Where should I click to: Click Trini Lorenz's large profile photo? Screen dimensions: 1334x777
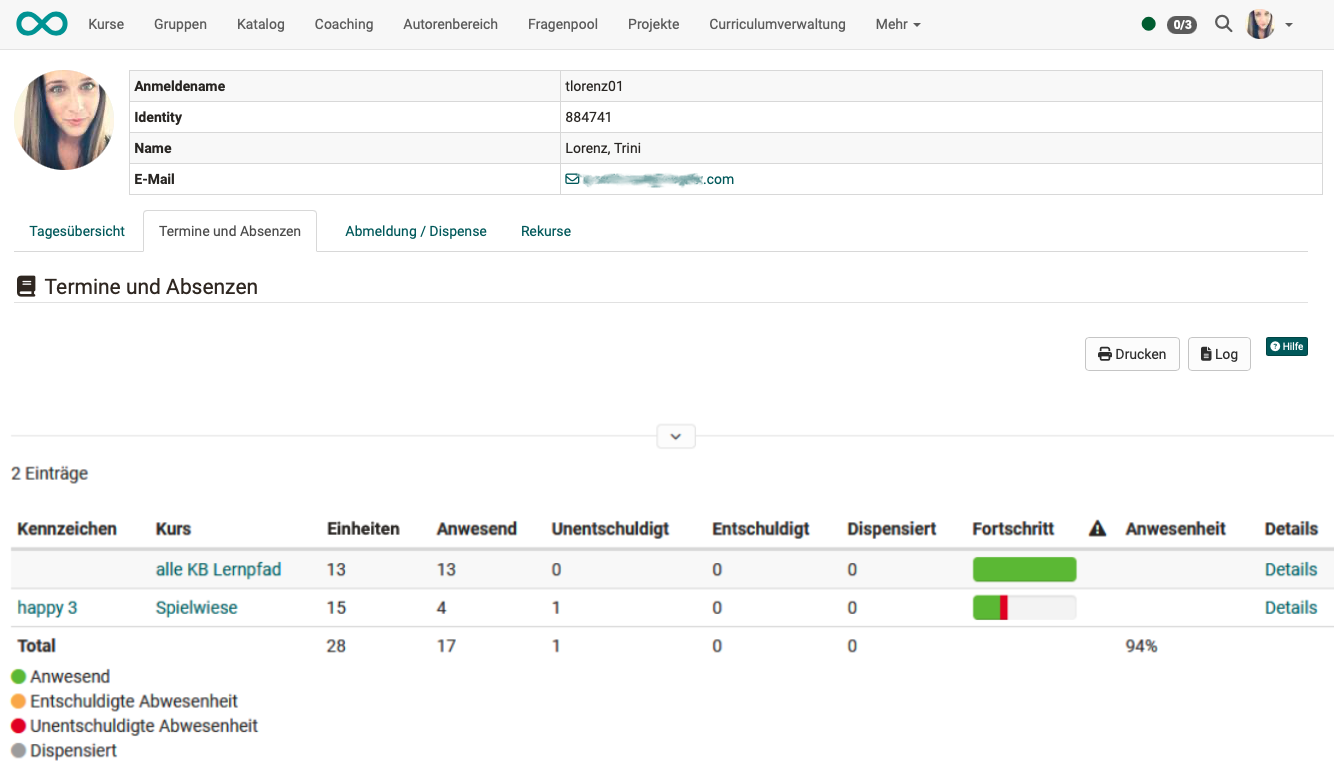point(64,120)
